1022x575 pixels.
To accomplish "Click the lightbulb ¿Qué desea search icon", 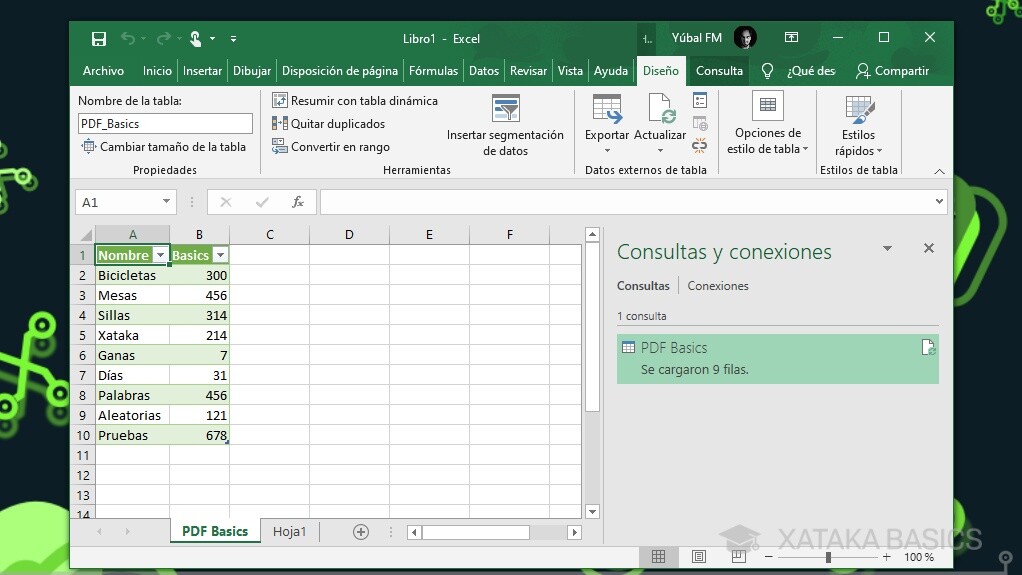I will click(767, 70).
